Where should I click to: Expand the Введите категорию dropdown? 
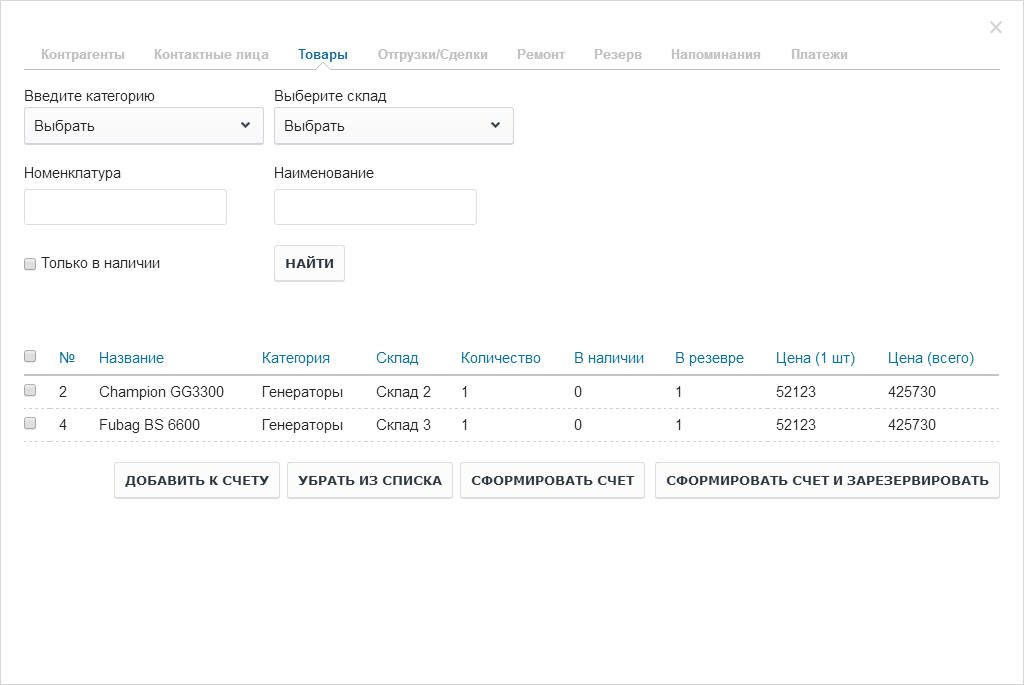pyautogui.click(x=144, y=125)
